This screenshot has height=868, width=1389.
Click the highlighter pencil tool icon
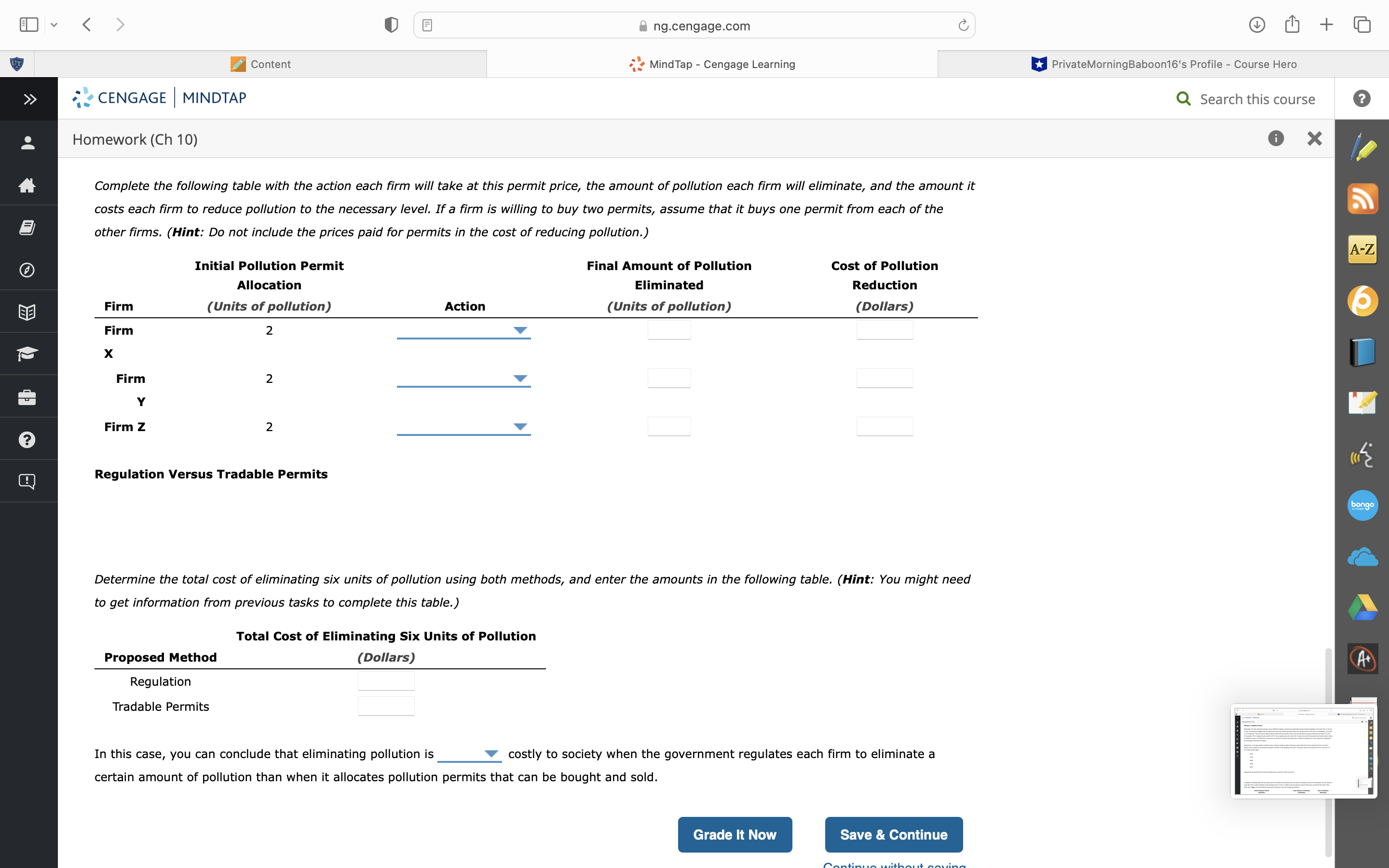coord(1362,148)
